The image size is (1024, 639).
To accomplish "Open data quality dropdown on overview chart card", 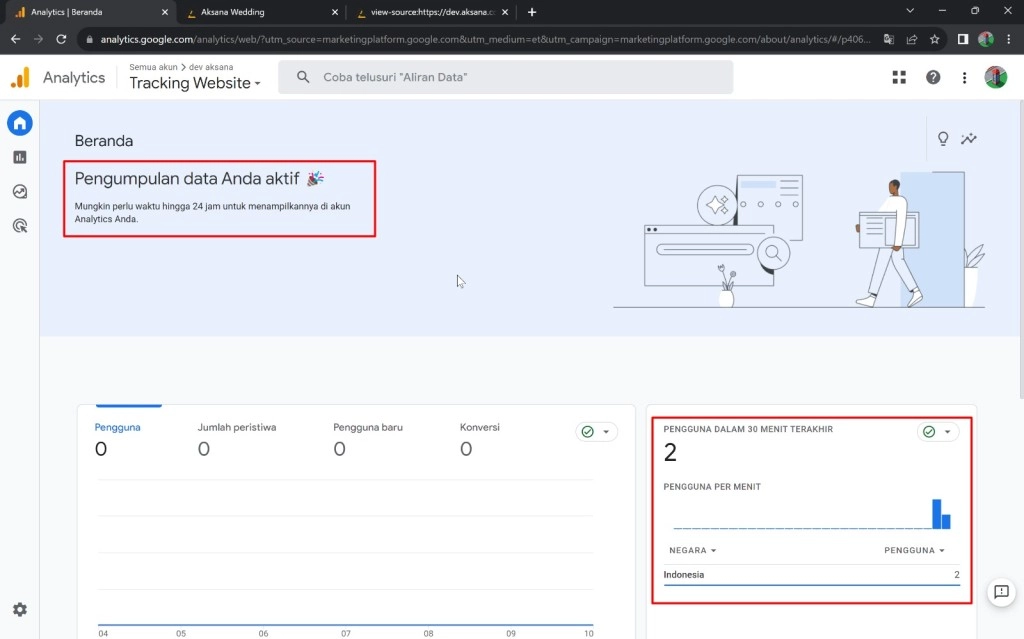I will 596,432.
